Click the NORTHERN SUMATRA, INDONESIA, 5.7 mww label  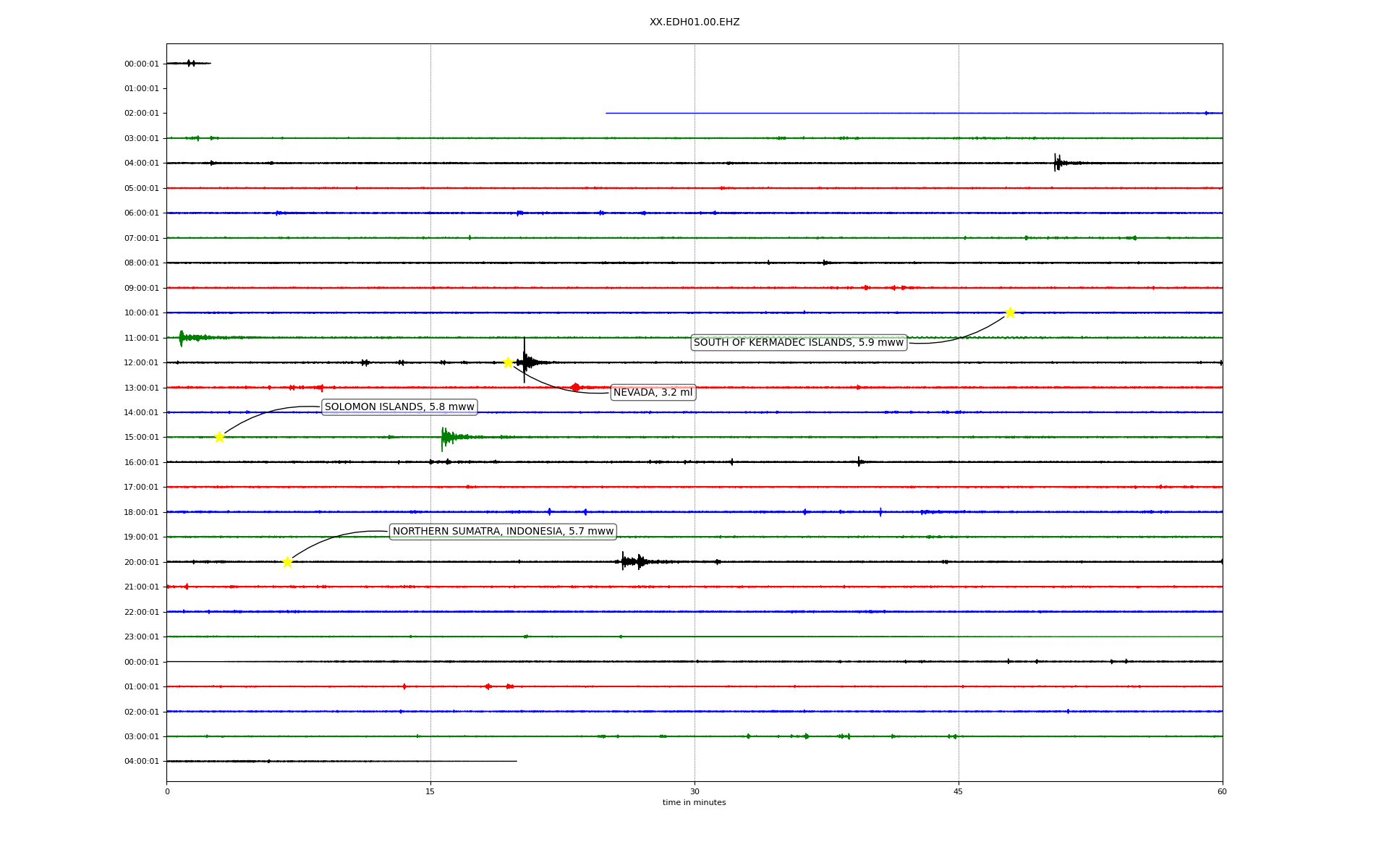(503, 532)
